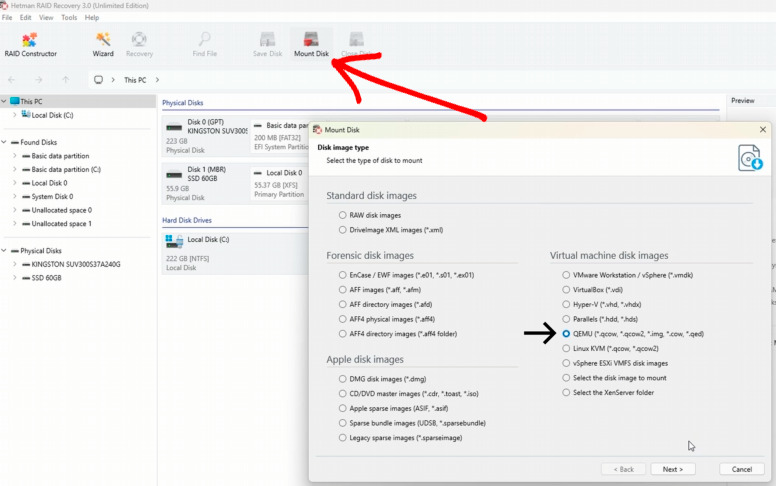Click Cancel in Mount Disk dialog

[x=741, y=469]
